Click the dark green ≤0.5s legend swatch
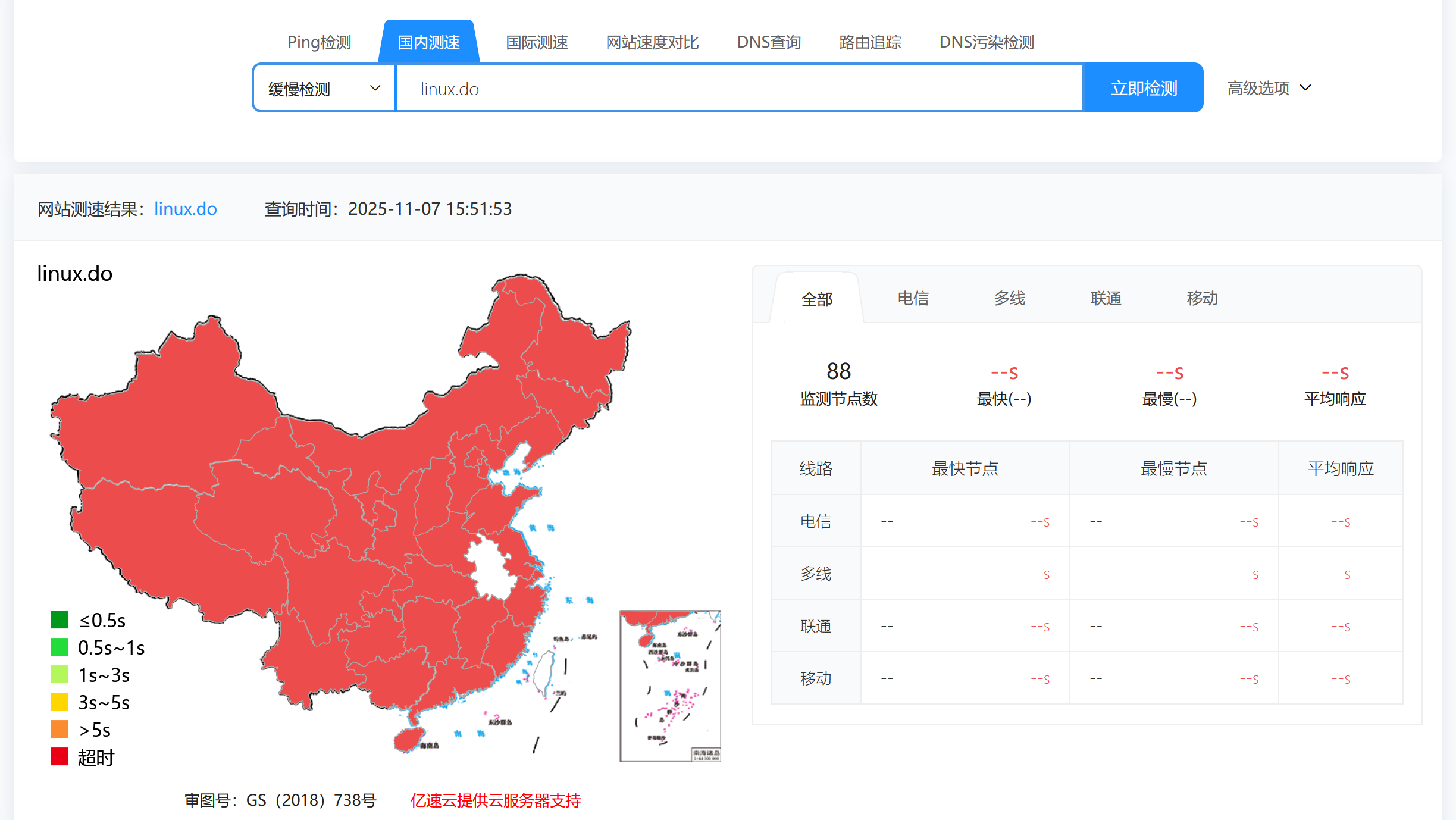1456x820 pixels. coord(60,620)
